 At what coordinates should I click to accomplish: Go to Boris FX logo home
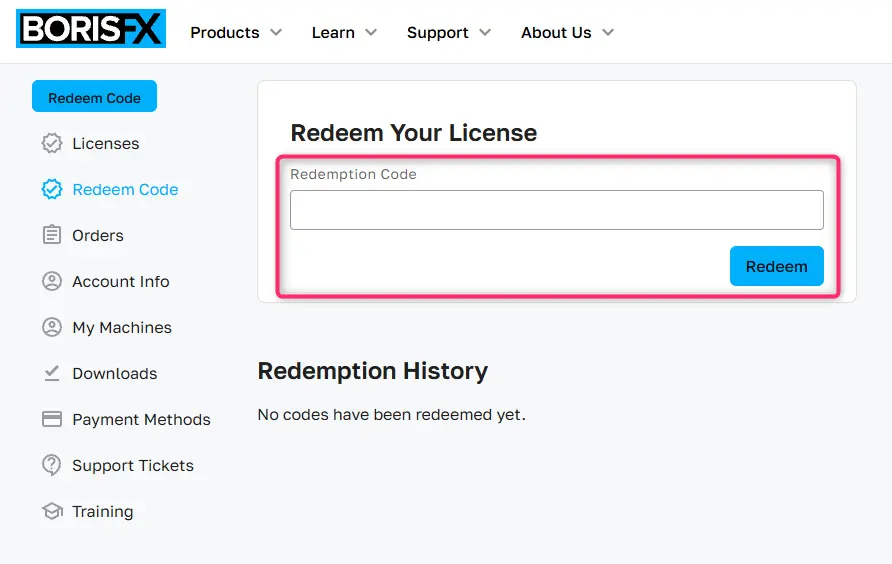pyautogui.click(x=91, y=28)
